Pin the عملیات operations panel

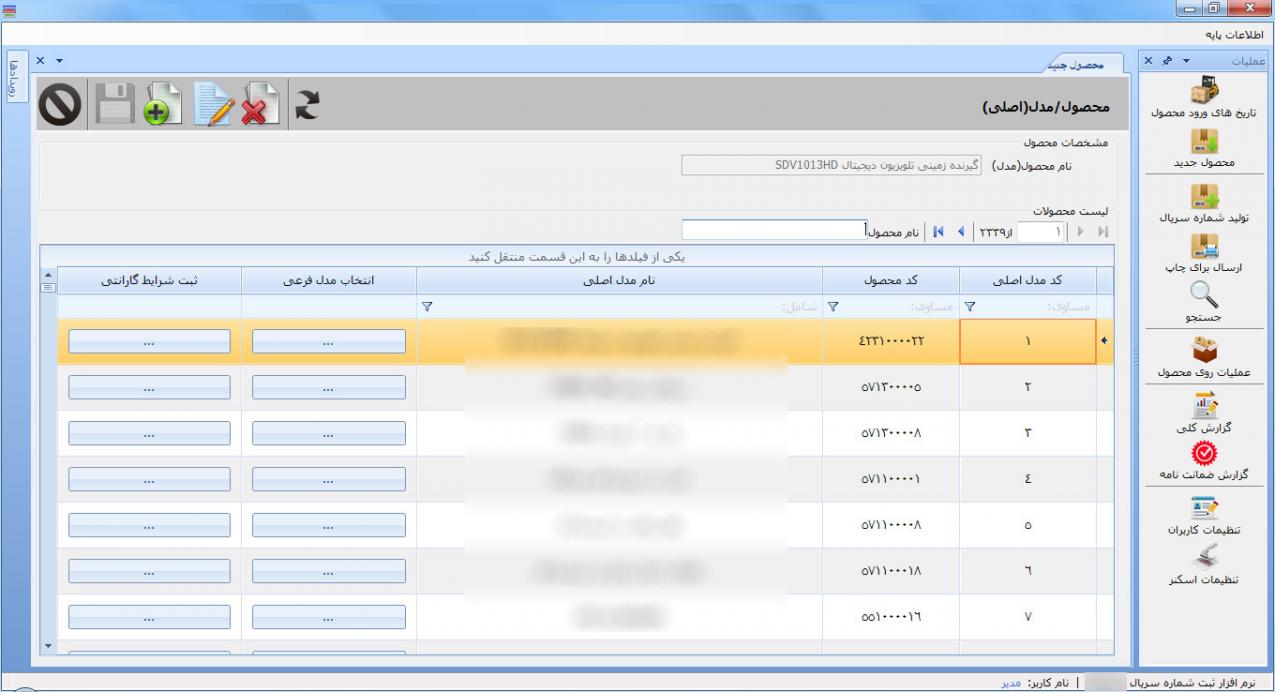(1166, 62)
